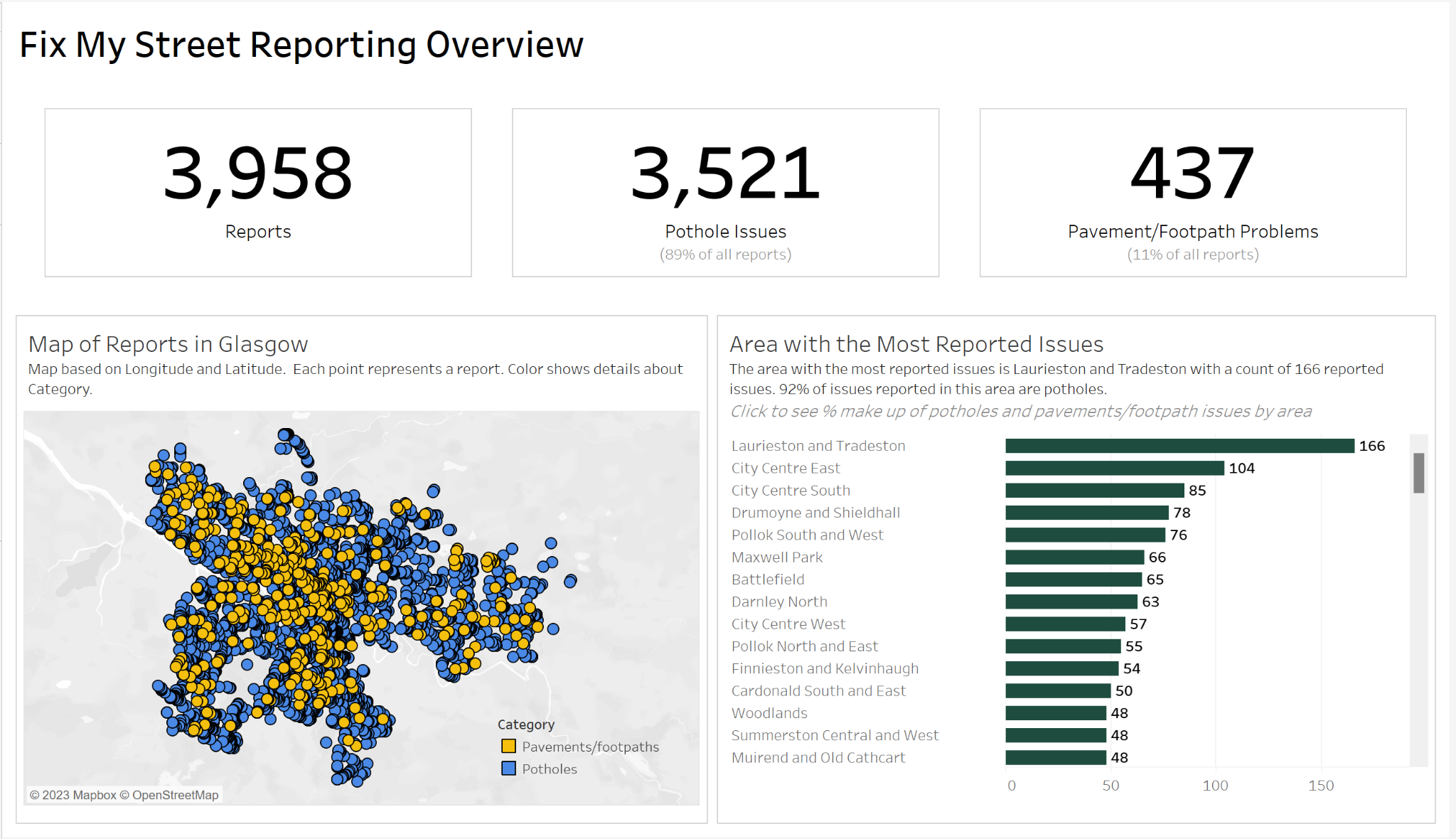Viewport: 1456px width, 839px height.
Task: Click the Pavements/footpaths yellow legend swatch
Action: point(508,746)
